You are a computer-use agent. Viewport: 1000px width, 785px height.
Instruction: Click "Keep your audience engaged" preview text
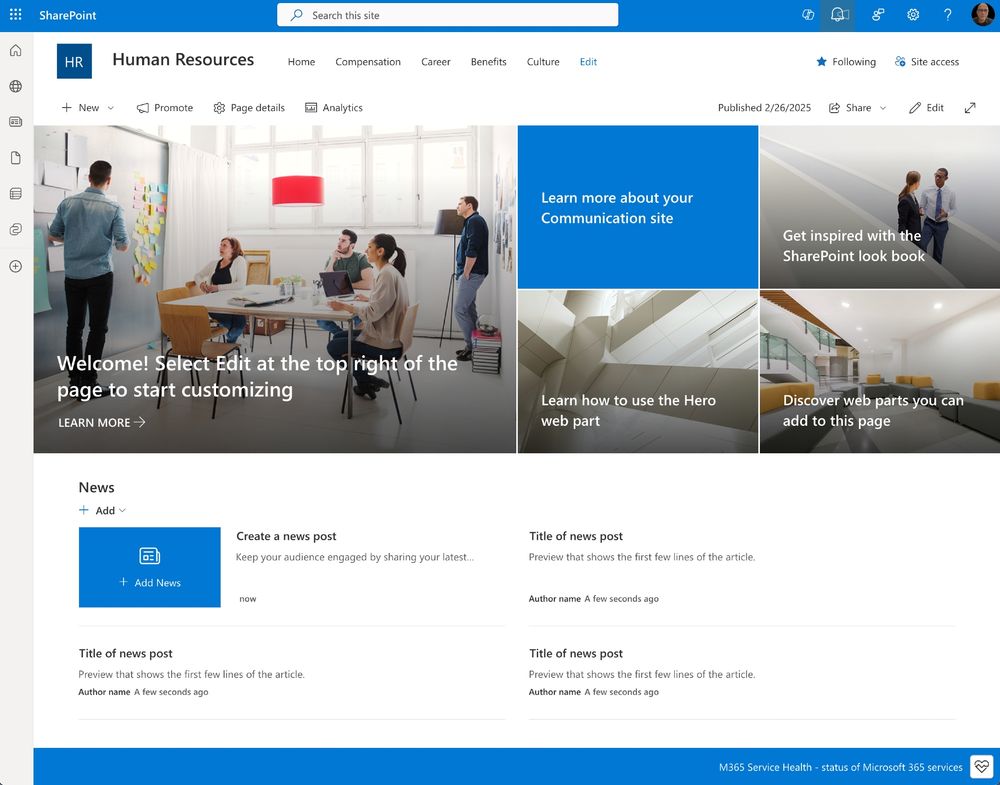click(355, 557)
